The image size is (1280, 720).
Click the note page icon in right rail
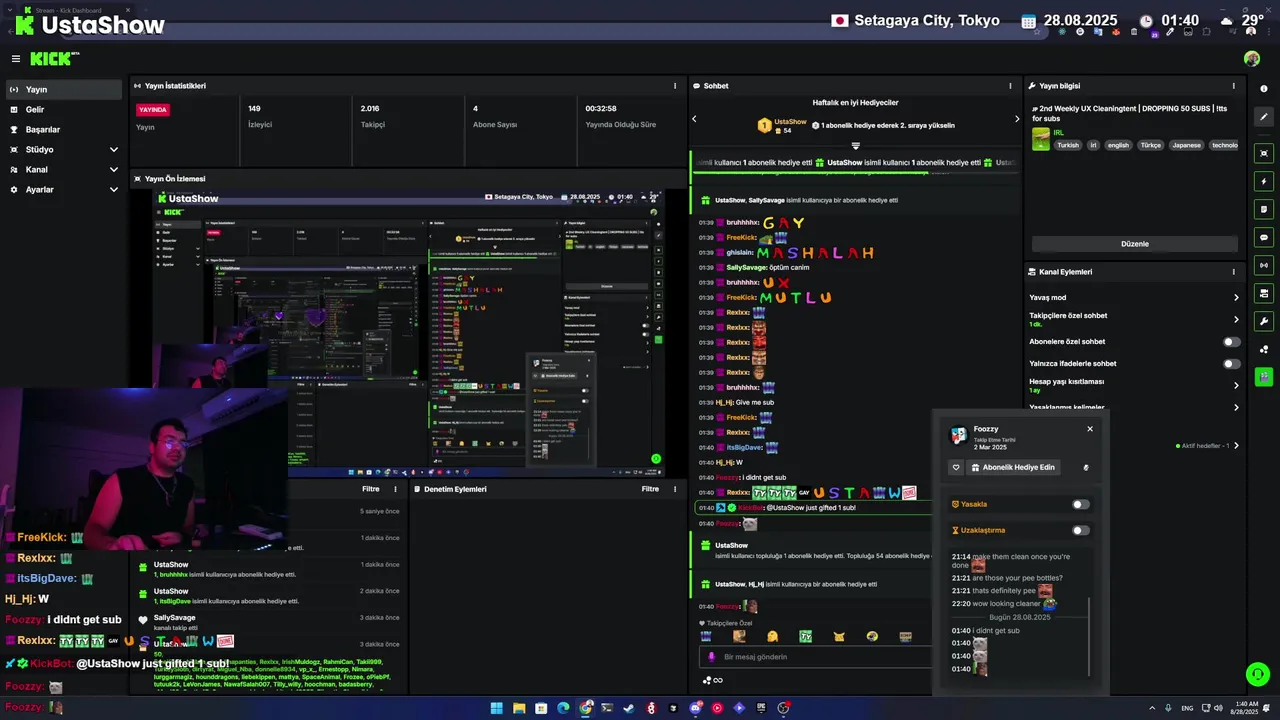click(x=1264, y=209)
